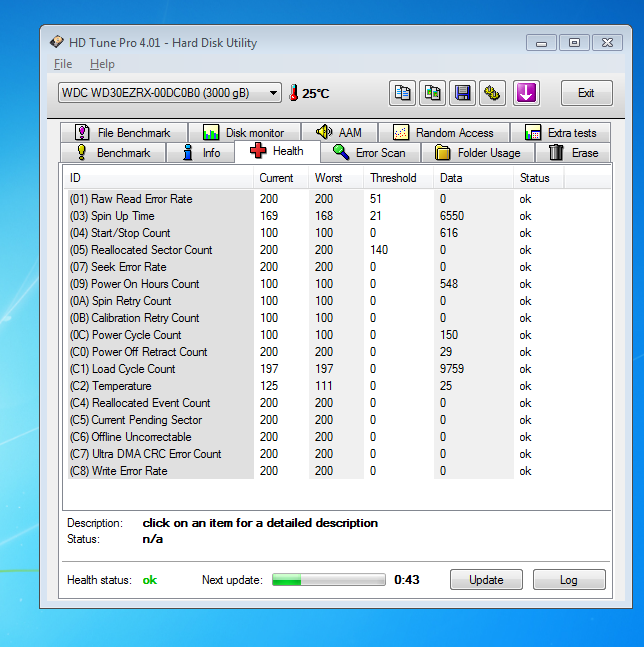Switch to the Erase tab

pos(573,153)
